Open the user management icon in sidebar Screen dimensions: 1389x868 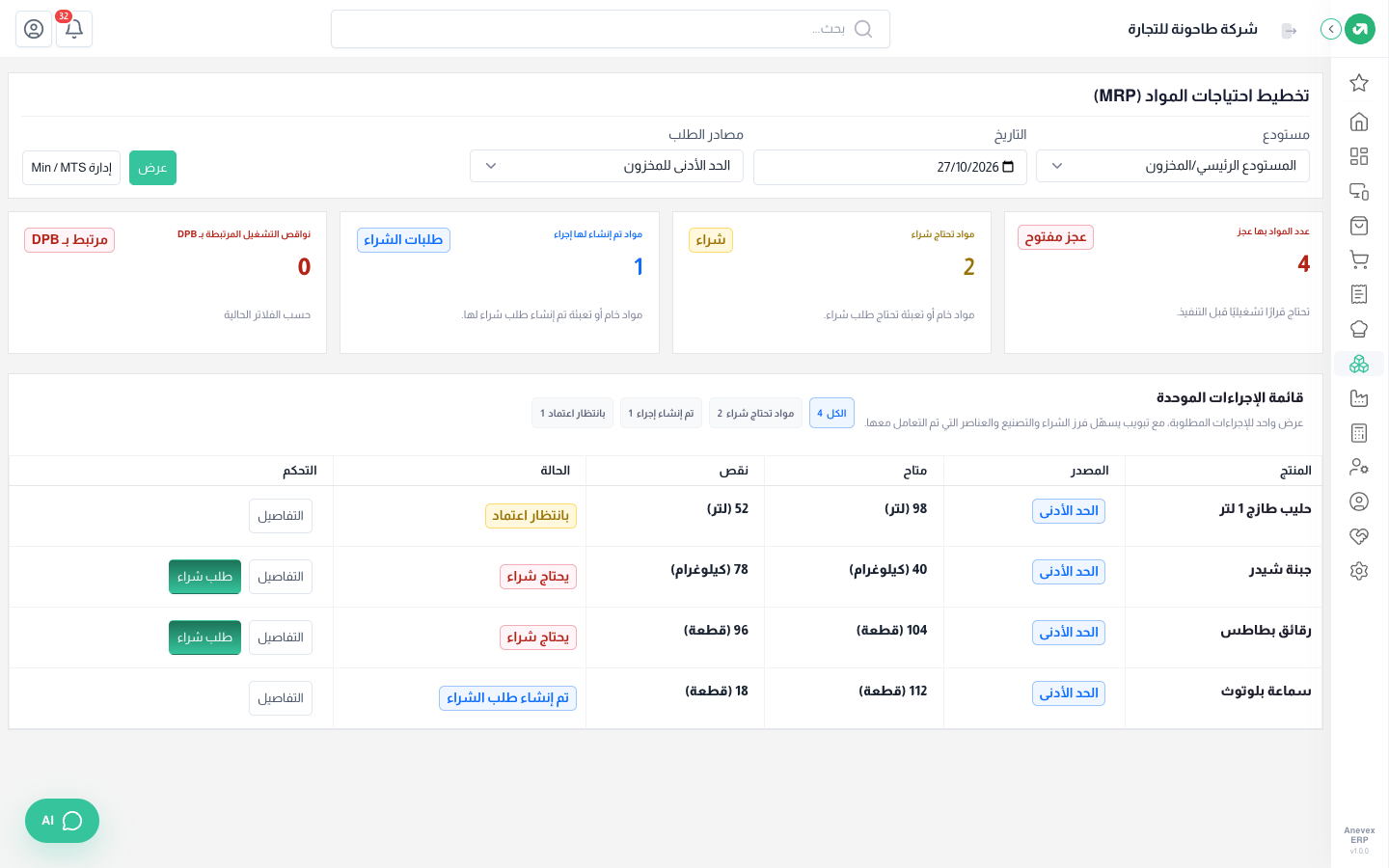pyautogui.click(x=1359, y=467)
